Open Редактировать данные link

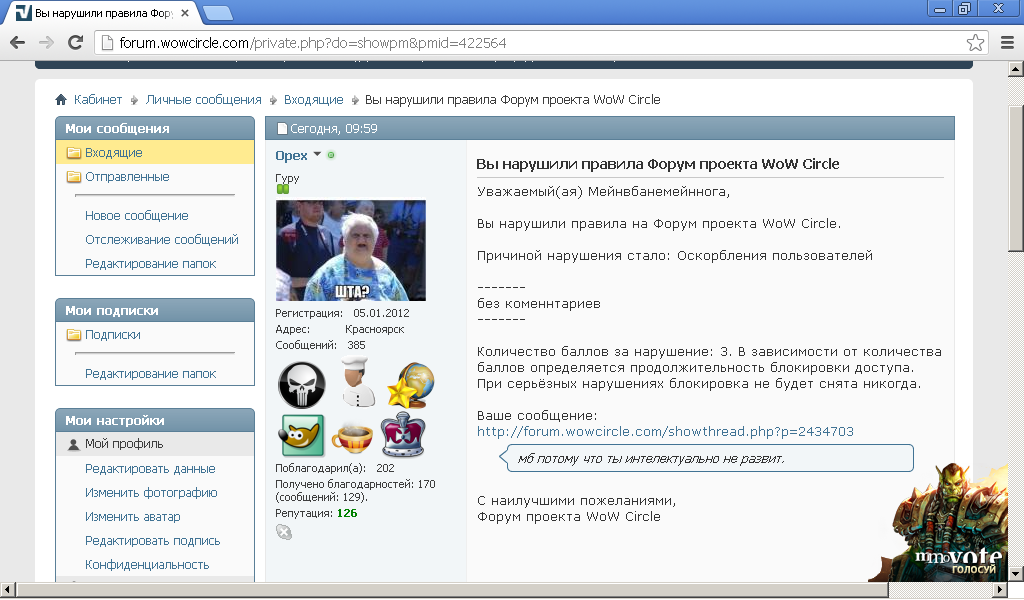pos(150,469)
